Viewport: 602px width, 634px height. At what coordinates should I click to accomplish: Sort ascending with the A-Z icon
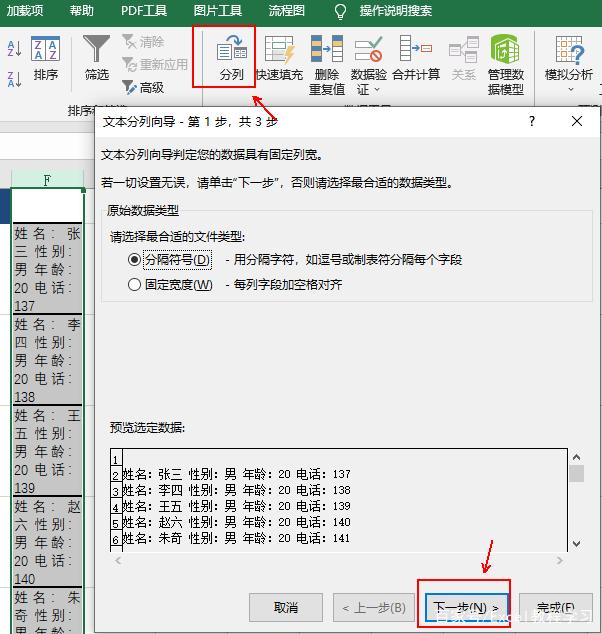point(15,49)
